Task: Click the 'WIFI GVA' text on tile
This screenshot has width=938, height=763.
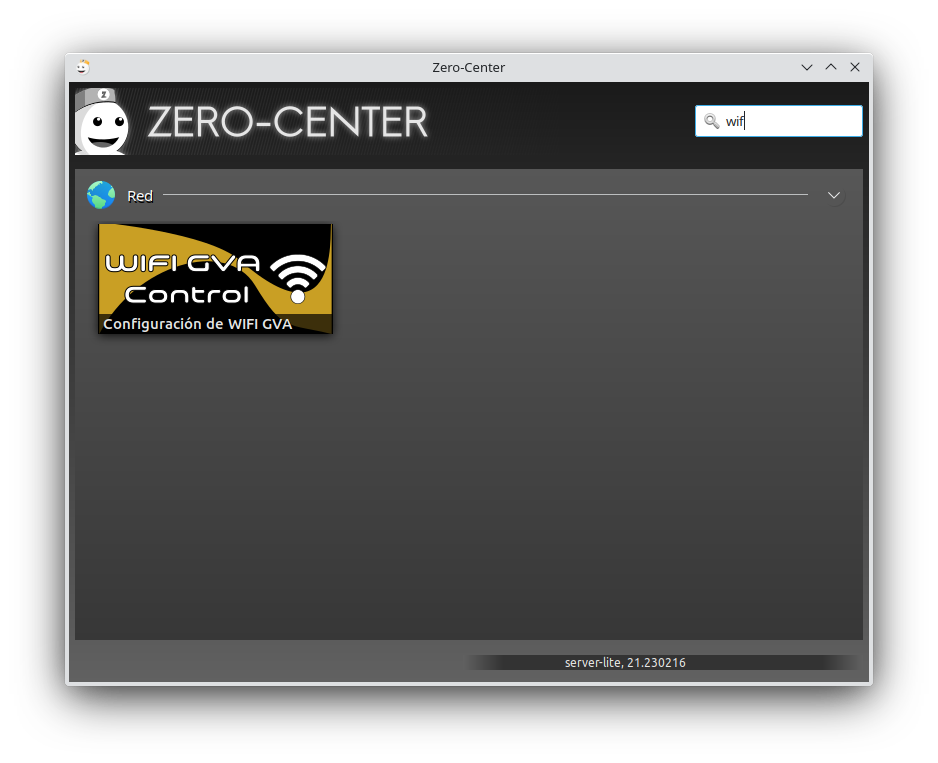Action: tap(183, 264)
